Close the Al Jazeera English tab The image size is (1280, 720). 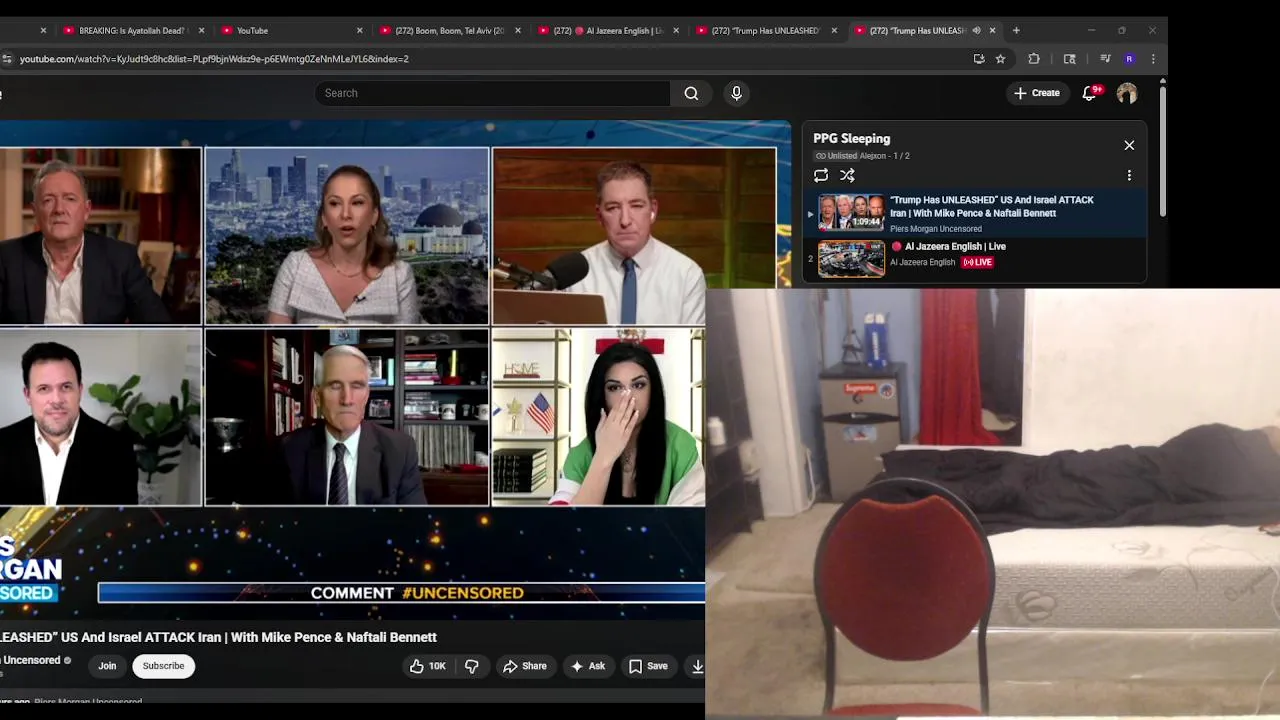coord(676,30)
